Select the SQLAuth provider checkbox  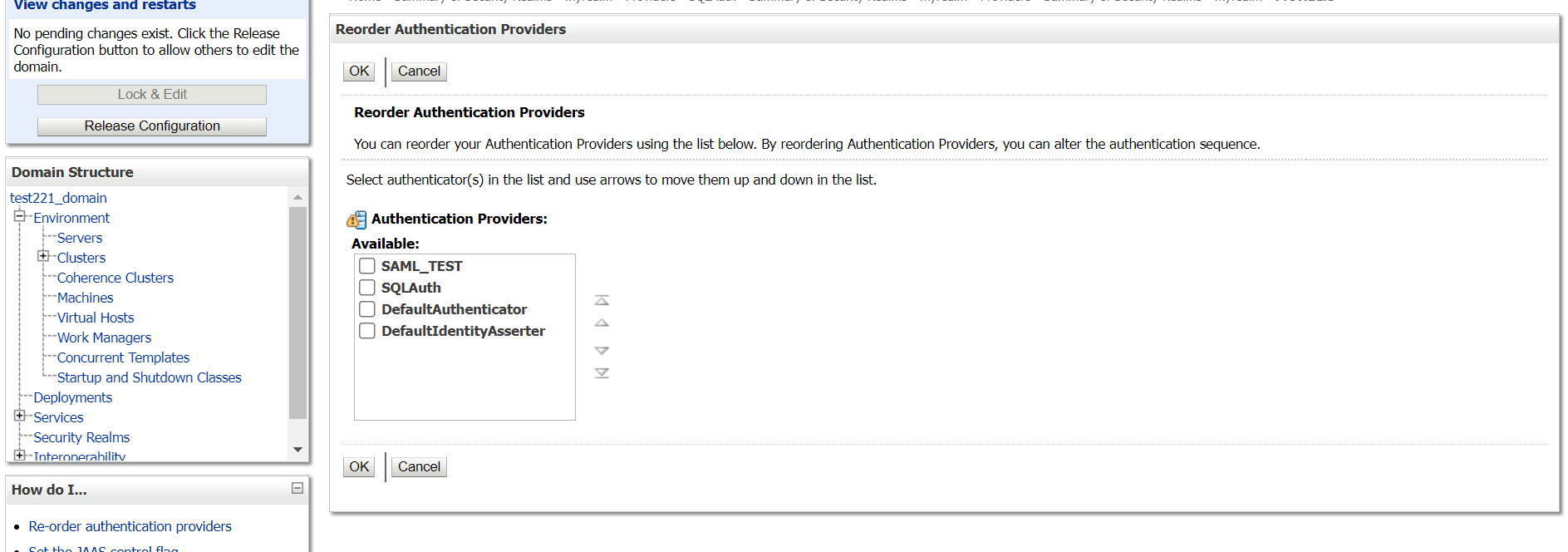367,287
